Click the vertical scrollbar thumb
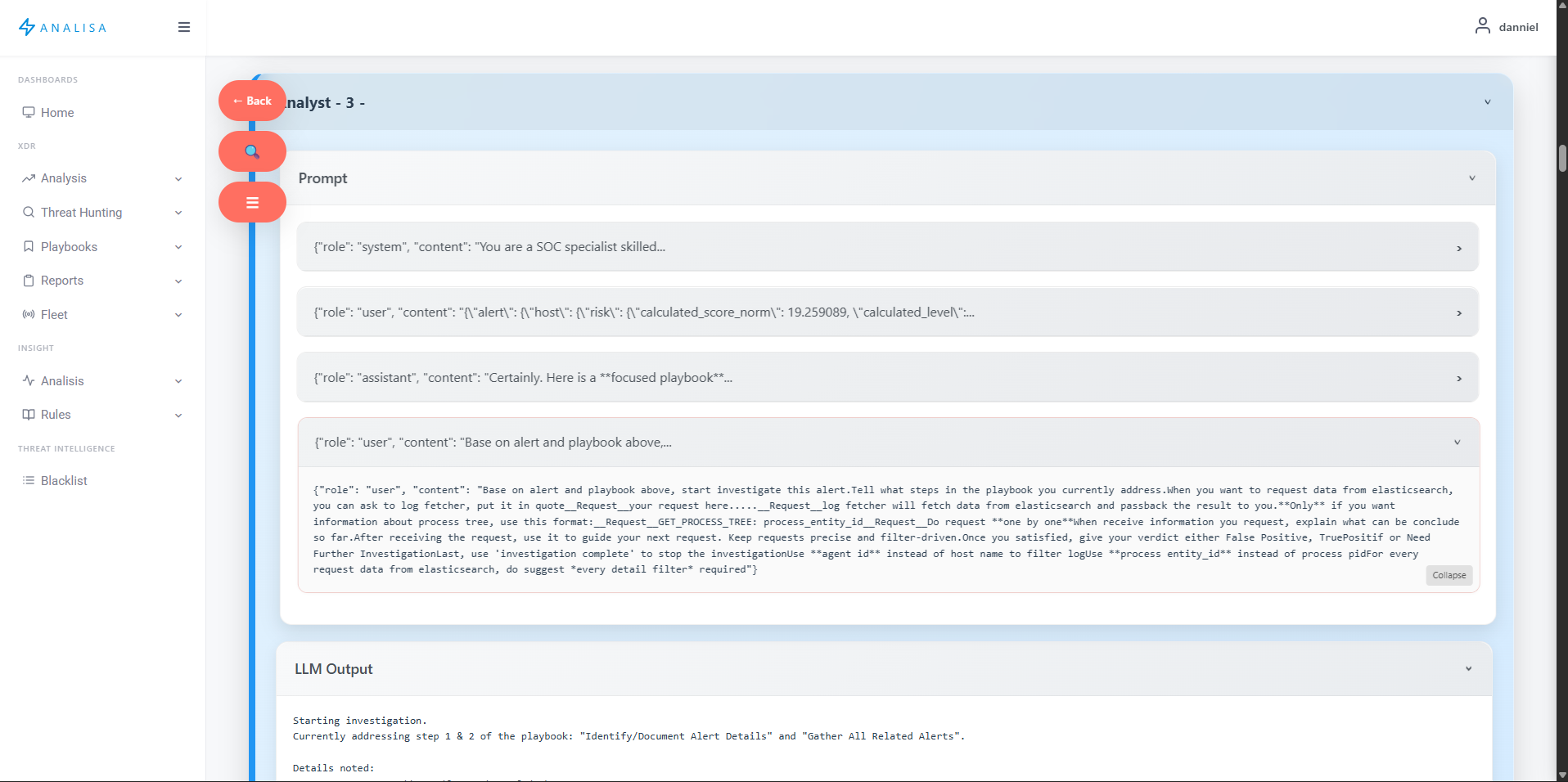The height and width of the screenshot is (782, 1568). [1562, 158]
